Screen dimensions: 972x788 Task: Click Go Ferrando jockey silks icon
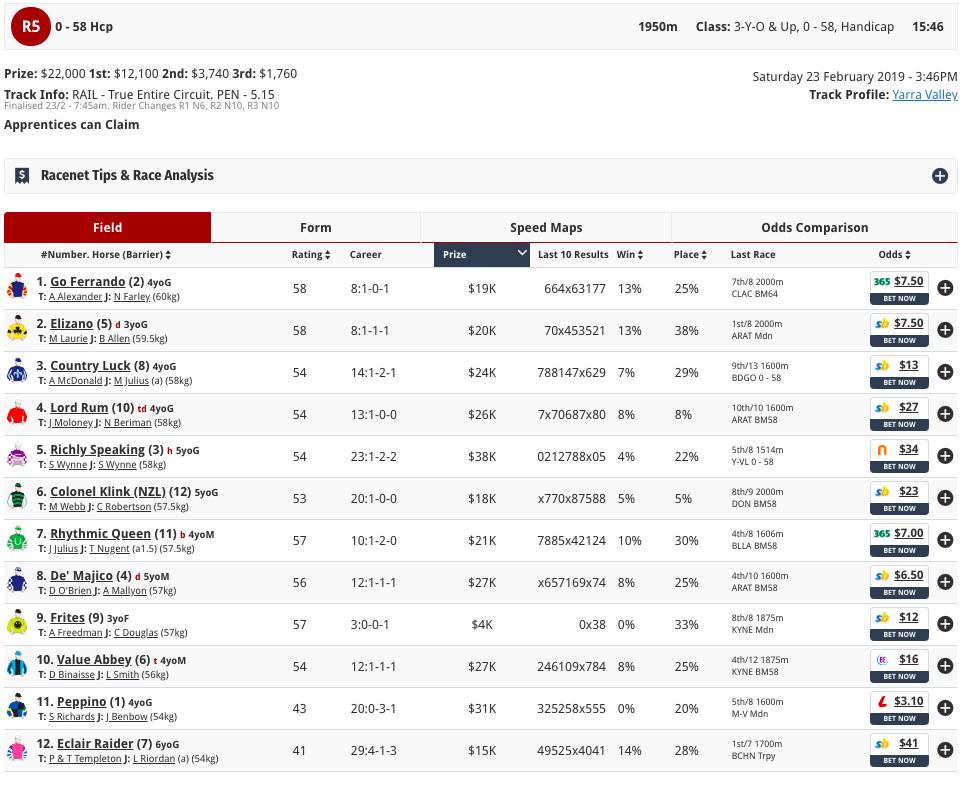17,287
